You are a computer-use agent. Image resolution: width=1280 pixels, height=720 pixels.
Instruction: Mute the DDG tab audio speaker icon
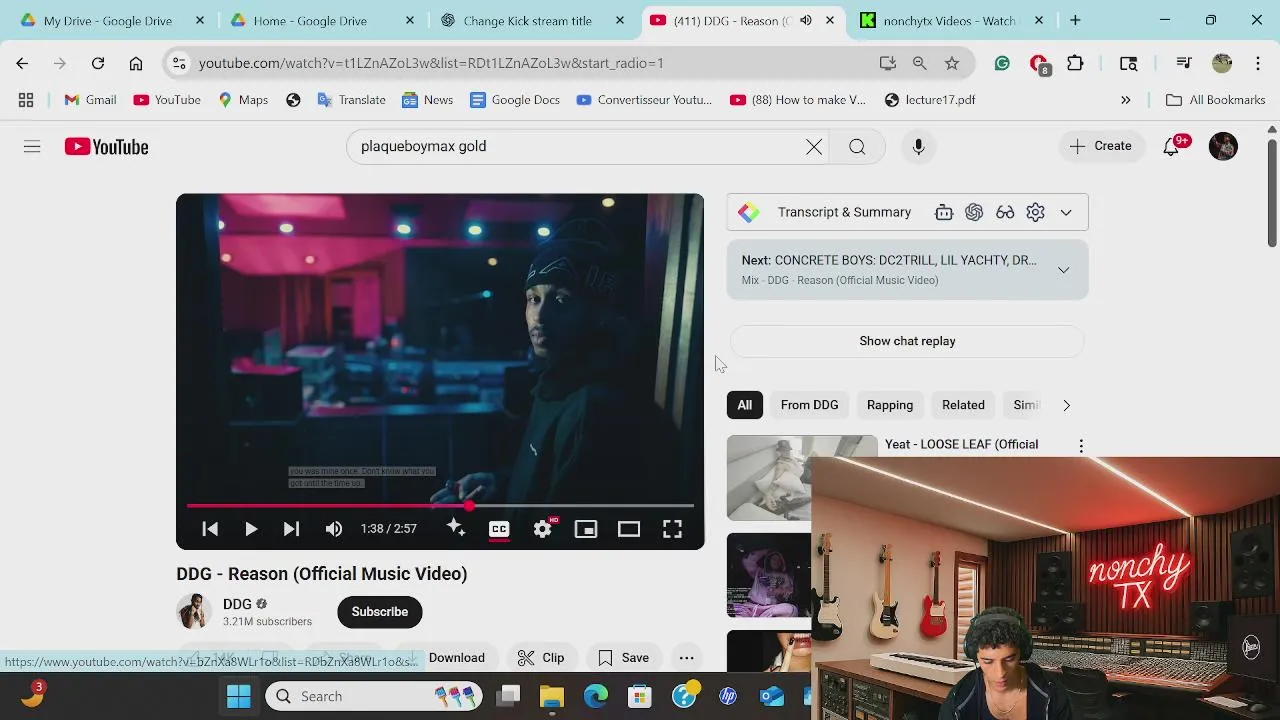806,20
